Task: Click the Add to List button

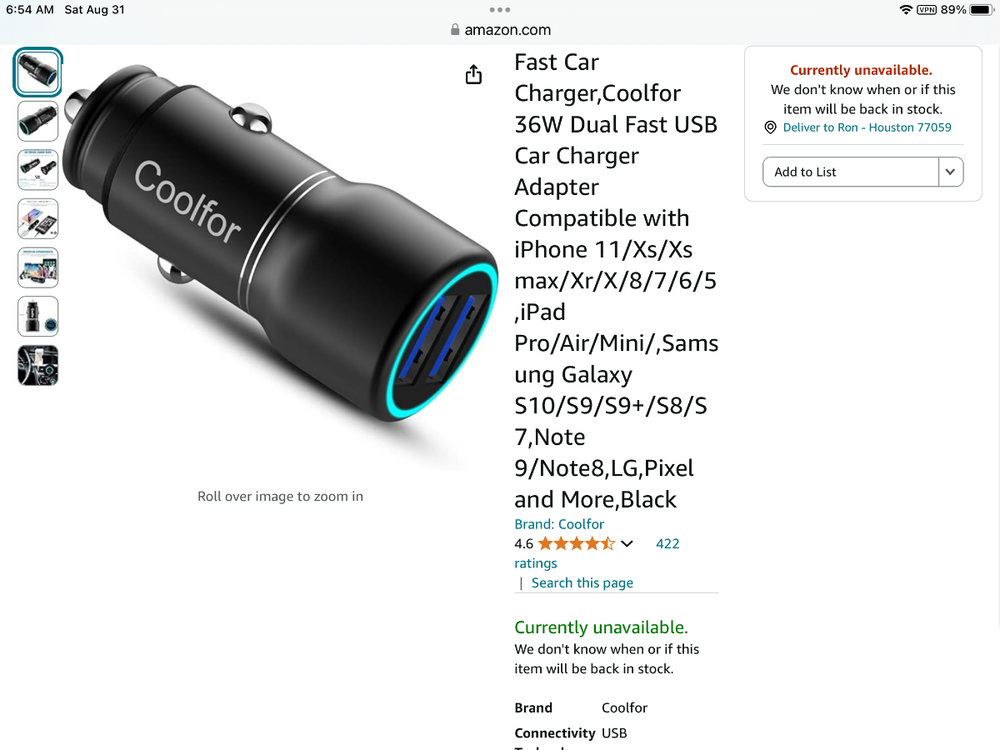Action: pos(851,172)
